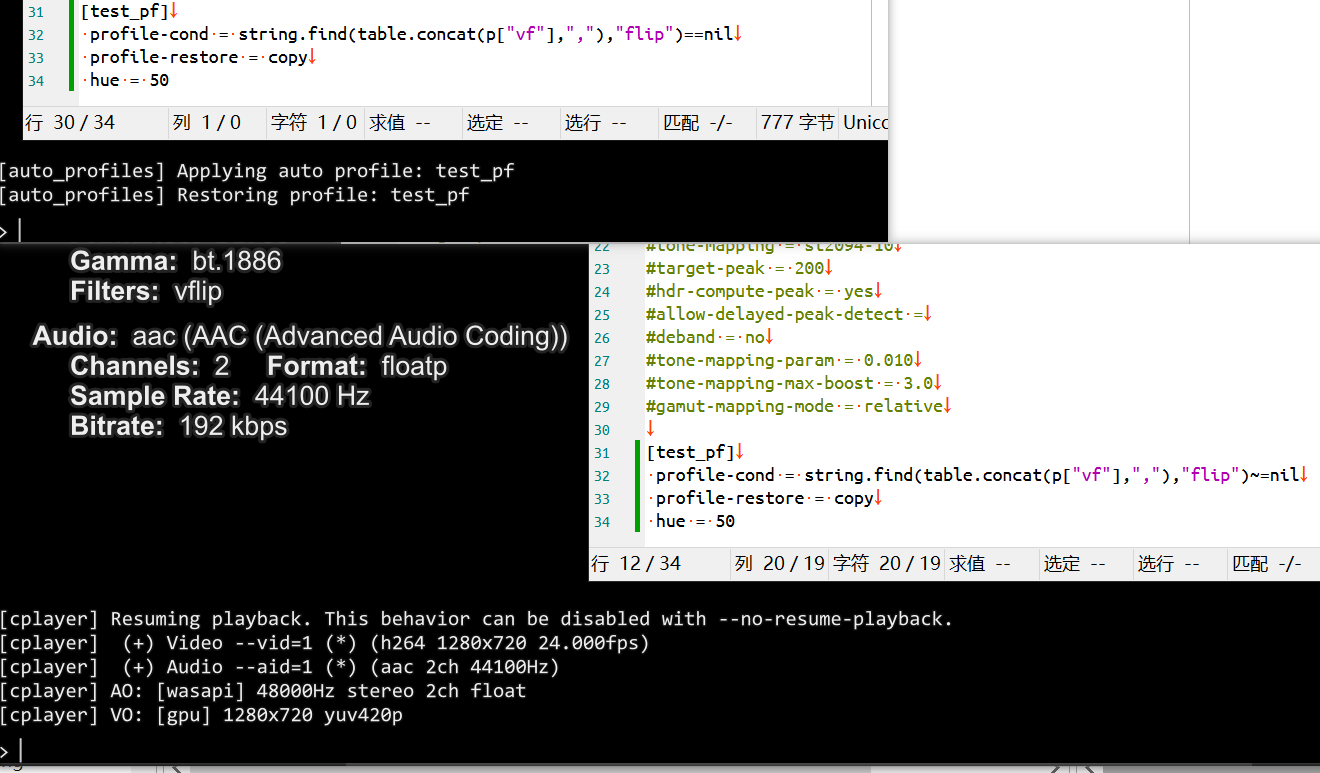Click the "Sample Rate: 44100 Hz" stats line
The height and width of the screenshot is (773, 1320).
[x=220, y=397]
